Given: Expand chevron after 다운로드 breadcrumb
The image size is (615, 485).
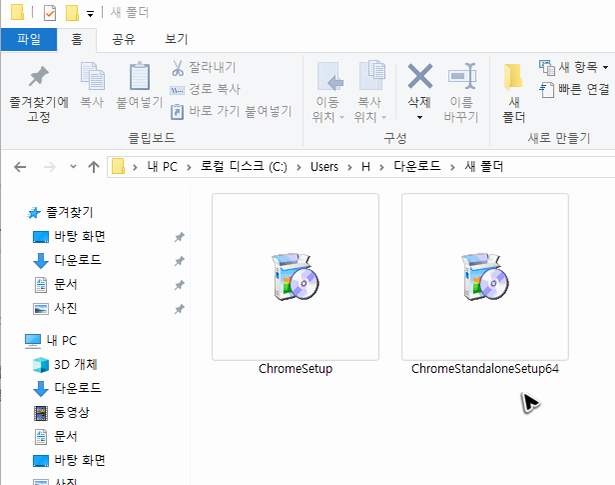Looking at the screenshot, I should coord(453,168).
